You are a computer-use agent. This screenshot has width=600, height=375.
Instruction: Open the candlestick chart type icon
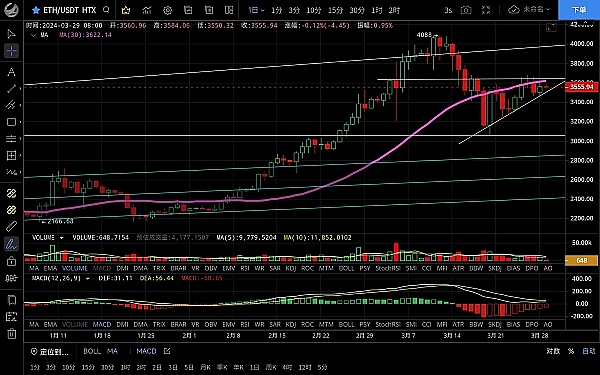(126, 10)
